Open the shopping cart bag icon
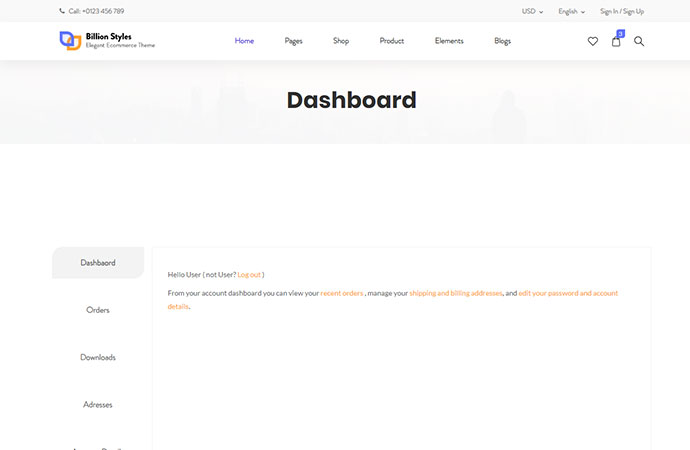 pos(616,41)
